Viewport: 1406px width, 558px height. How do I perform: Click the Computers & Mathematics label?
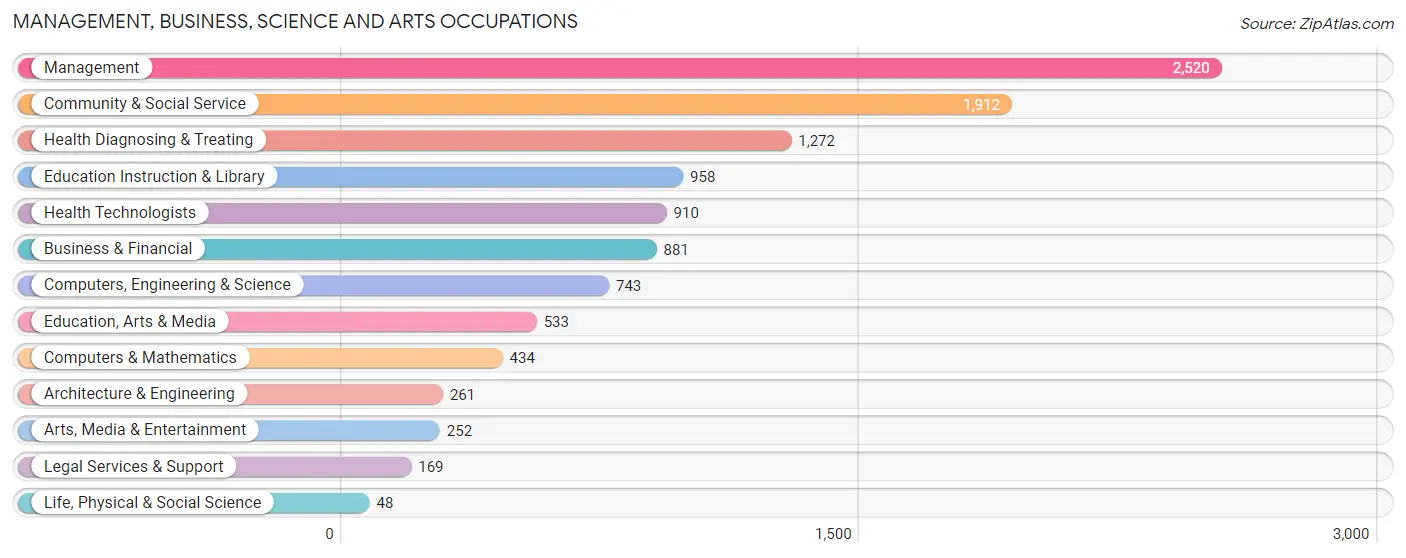click(140, 357)
